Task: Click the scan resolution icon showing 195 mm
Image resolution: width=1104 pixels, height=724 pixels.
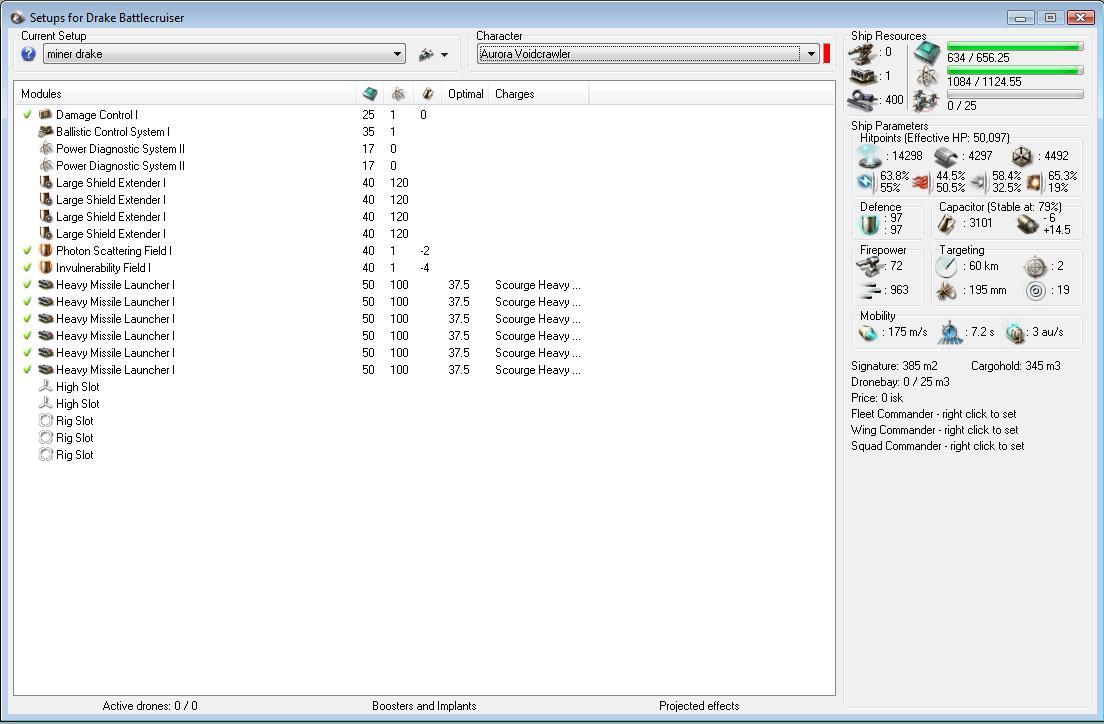Action: click(946, 290)
